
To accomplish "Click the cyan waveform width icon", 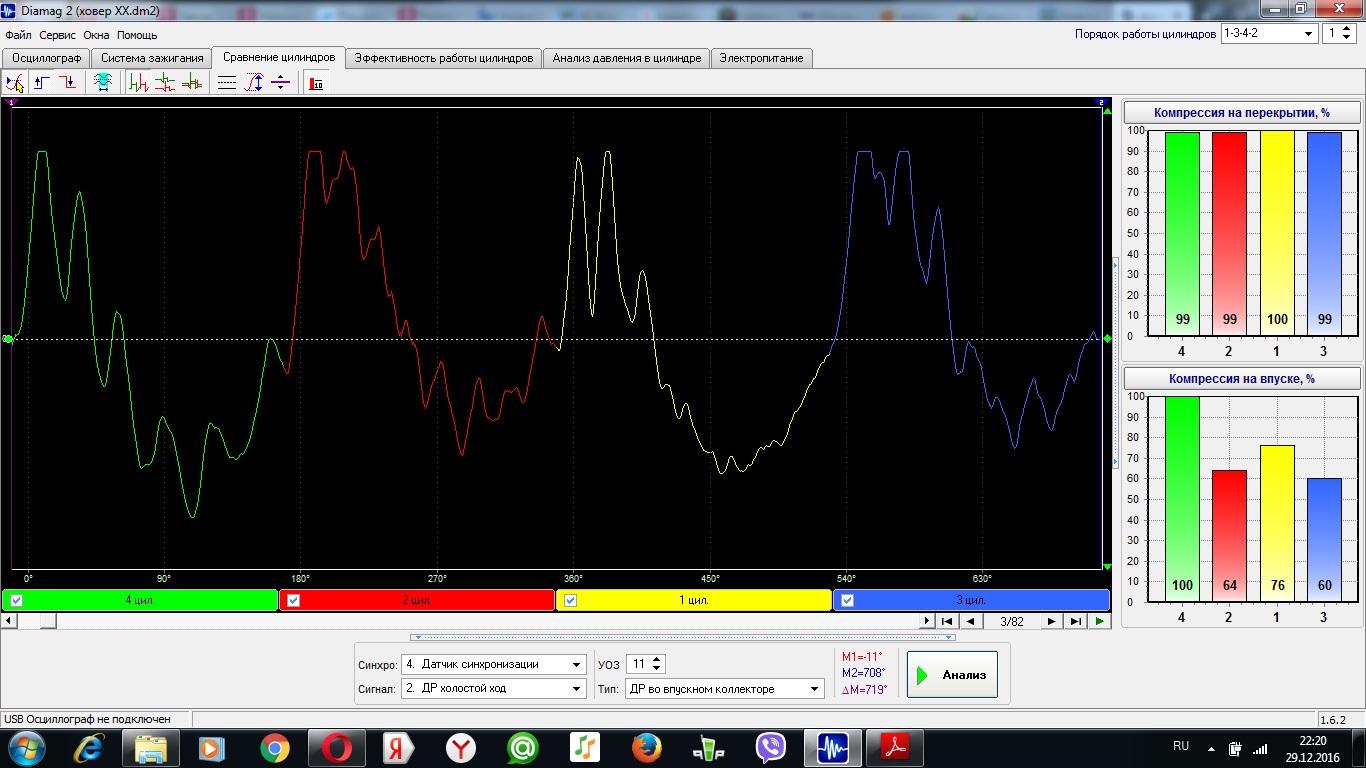I will point(102,83).
